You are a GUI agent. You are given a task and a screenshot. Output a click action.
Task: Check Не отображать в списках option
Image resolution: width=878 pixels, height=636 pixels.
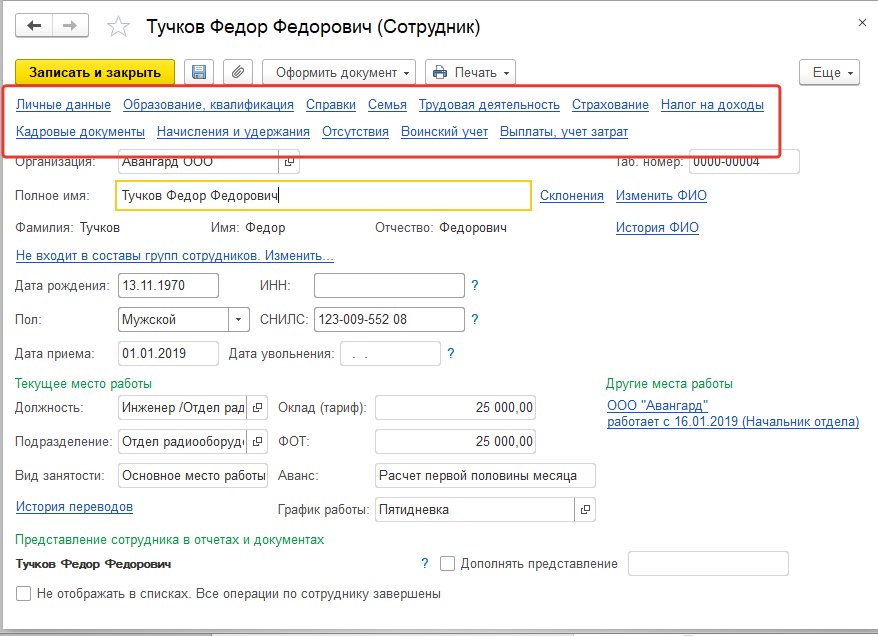23,594
